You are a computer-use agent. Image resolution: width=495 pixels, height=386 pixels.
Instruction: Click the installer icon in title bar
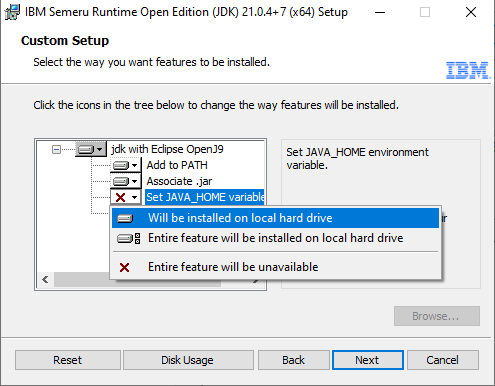tap(12, 12)
